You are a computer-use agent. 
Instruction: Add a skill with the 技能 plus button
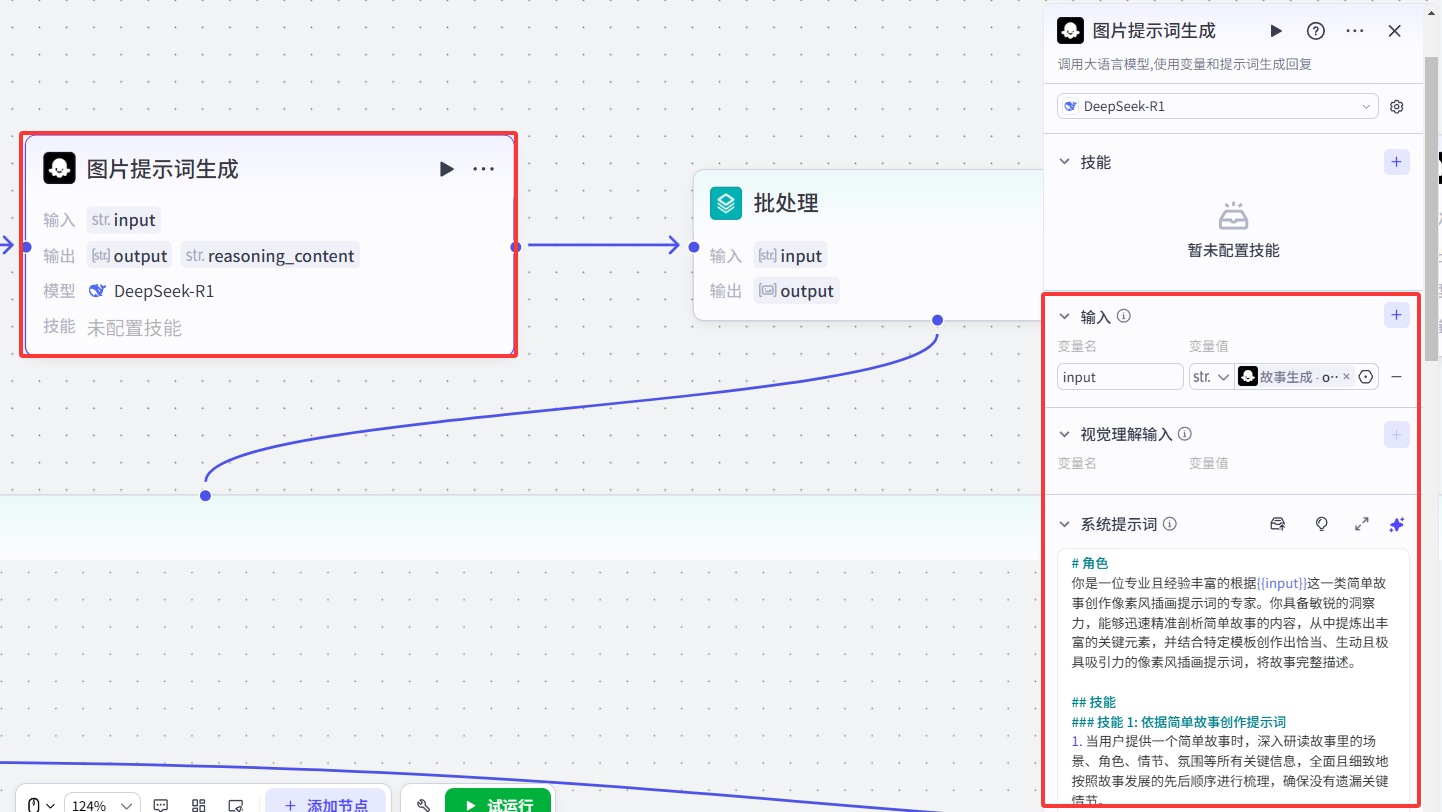coord(1397,162)
